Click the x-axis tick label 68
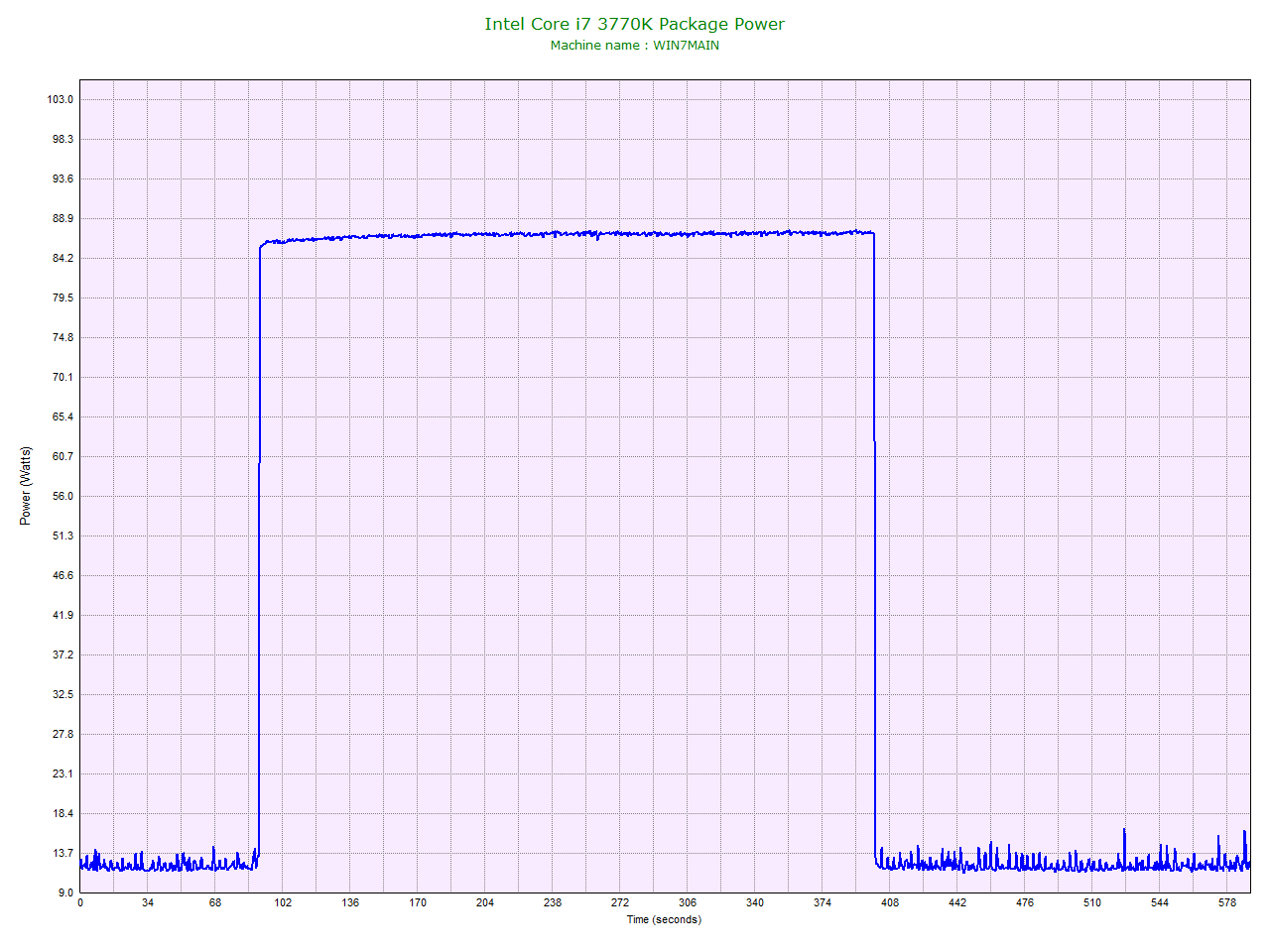The width and height of the screenshot is (1270, 952). pyautogui.click(x=215, y=902)
